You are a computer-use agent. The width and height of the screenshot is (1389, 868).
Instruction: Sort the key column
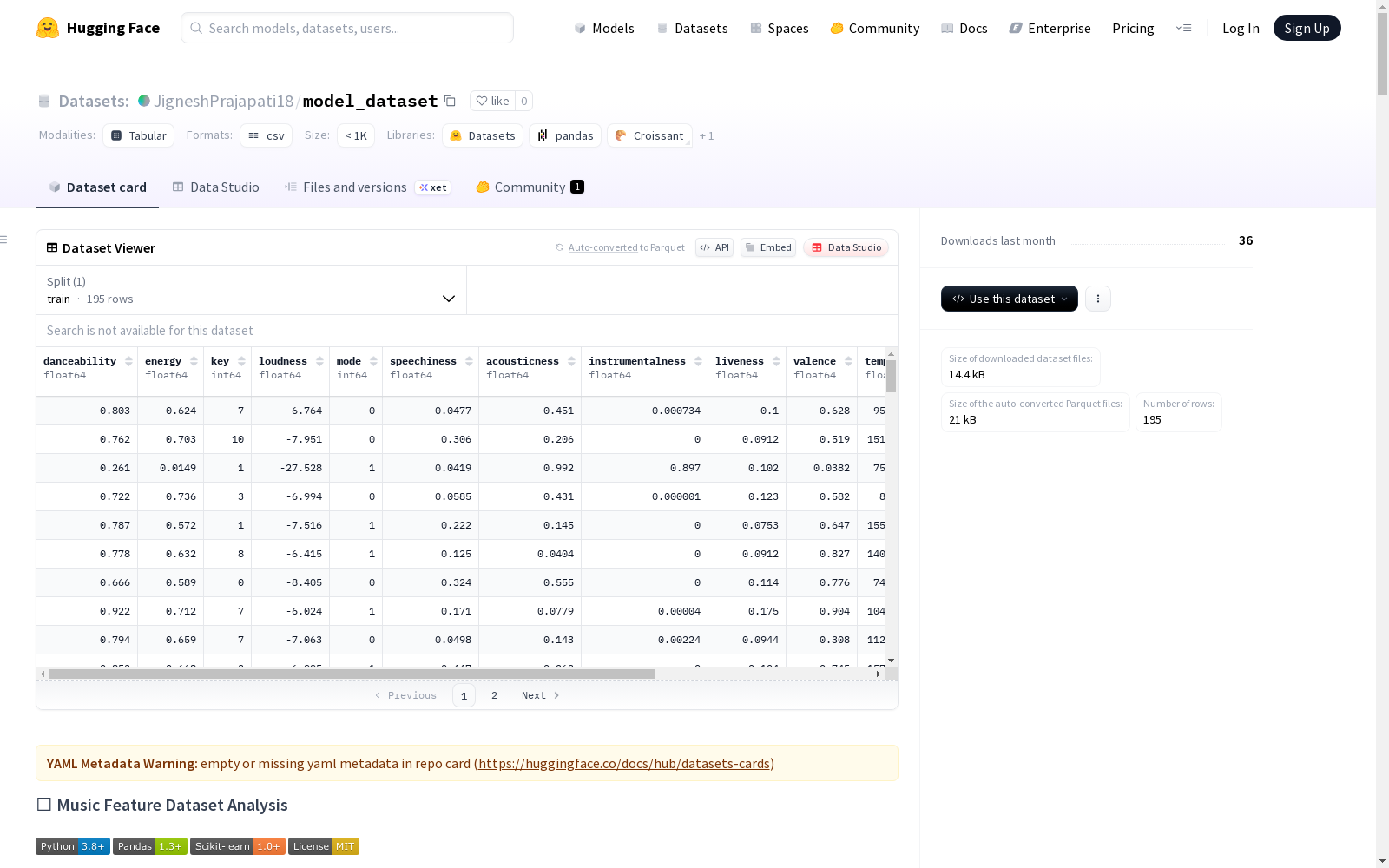(x=241, y=361)
